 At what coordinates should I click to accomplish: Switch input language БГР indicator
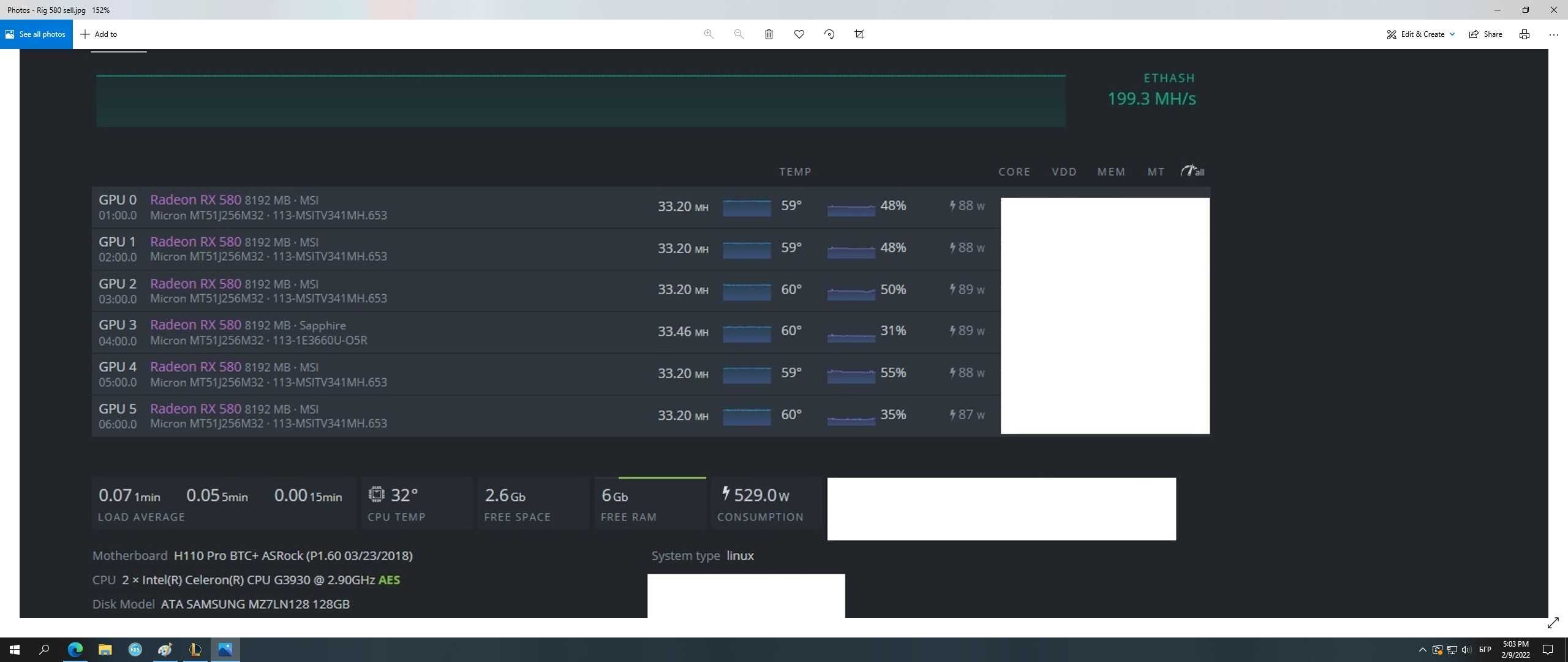pos(1485,650)
